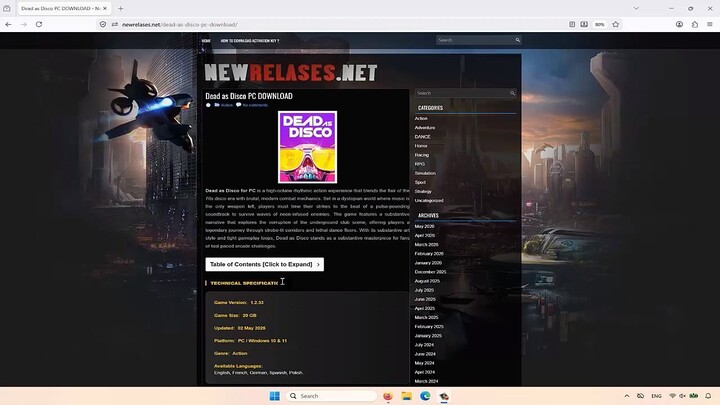
Task: Select the Dead as Disco PC DOWNLOAD tab
Action: 61,8
